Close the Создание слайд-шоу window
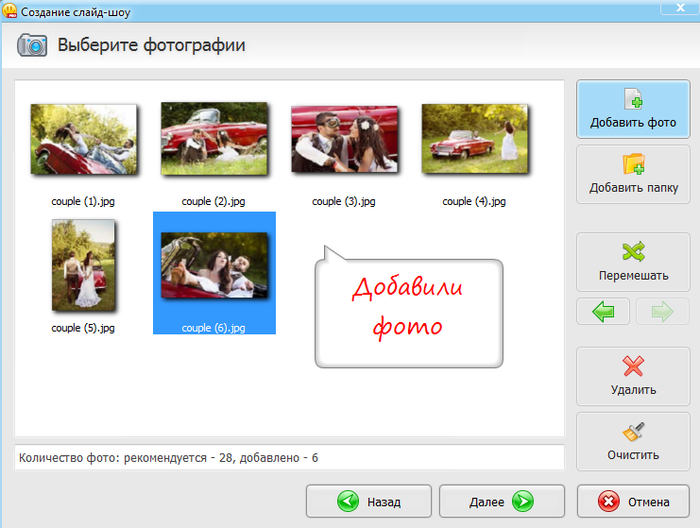The image size is (700, 528). tap(680, 8)
